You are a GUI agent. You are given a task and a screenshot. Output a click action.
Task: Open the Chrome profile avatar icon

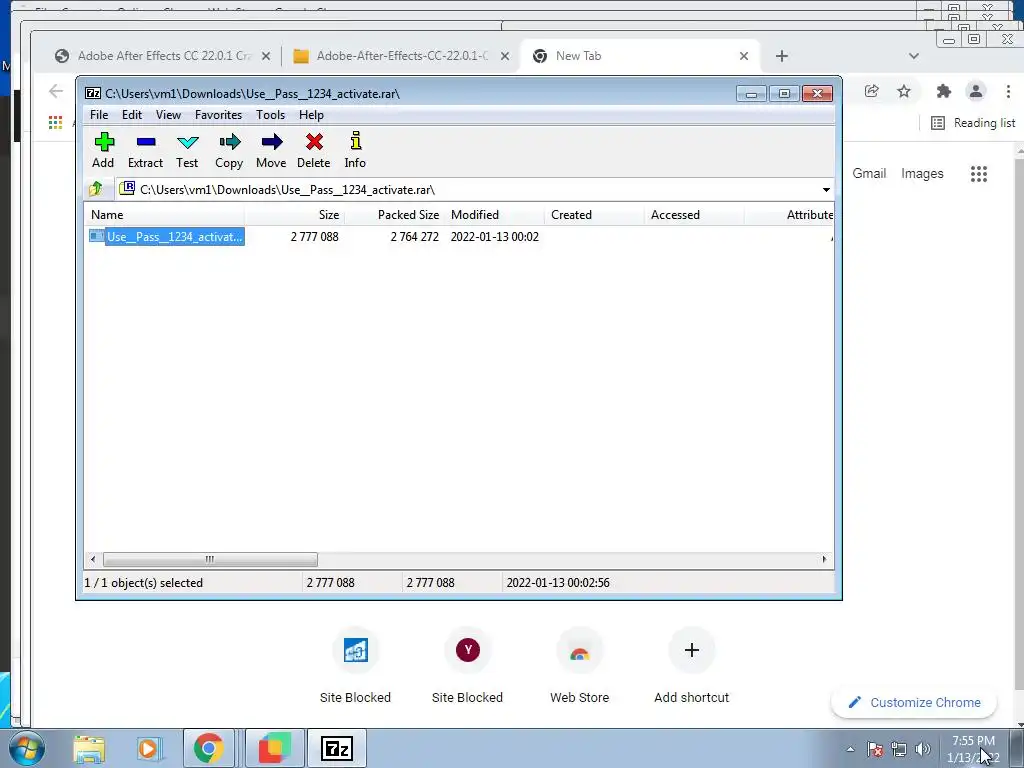[976, 91]
